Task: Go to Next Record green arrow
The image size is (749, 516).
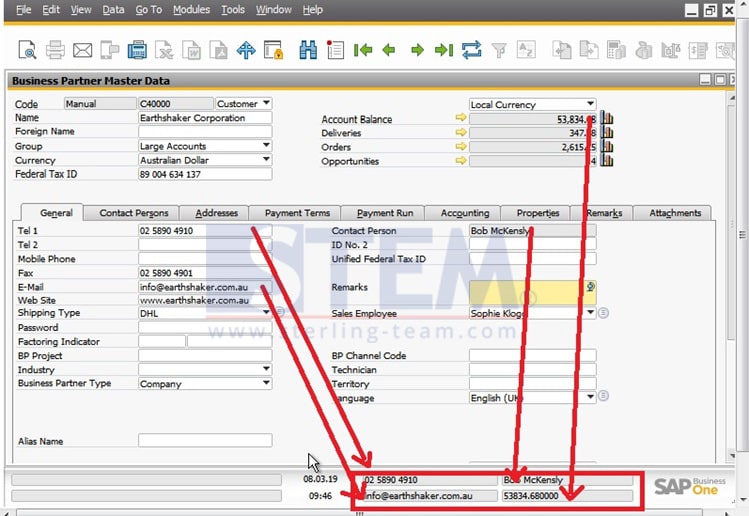Action: (x=417, y=50)
